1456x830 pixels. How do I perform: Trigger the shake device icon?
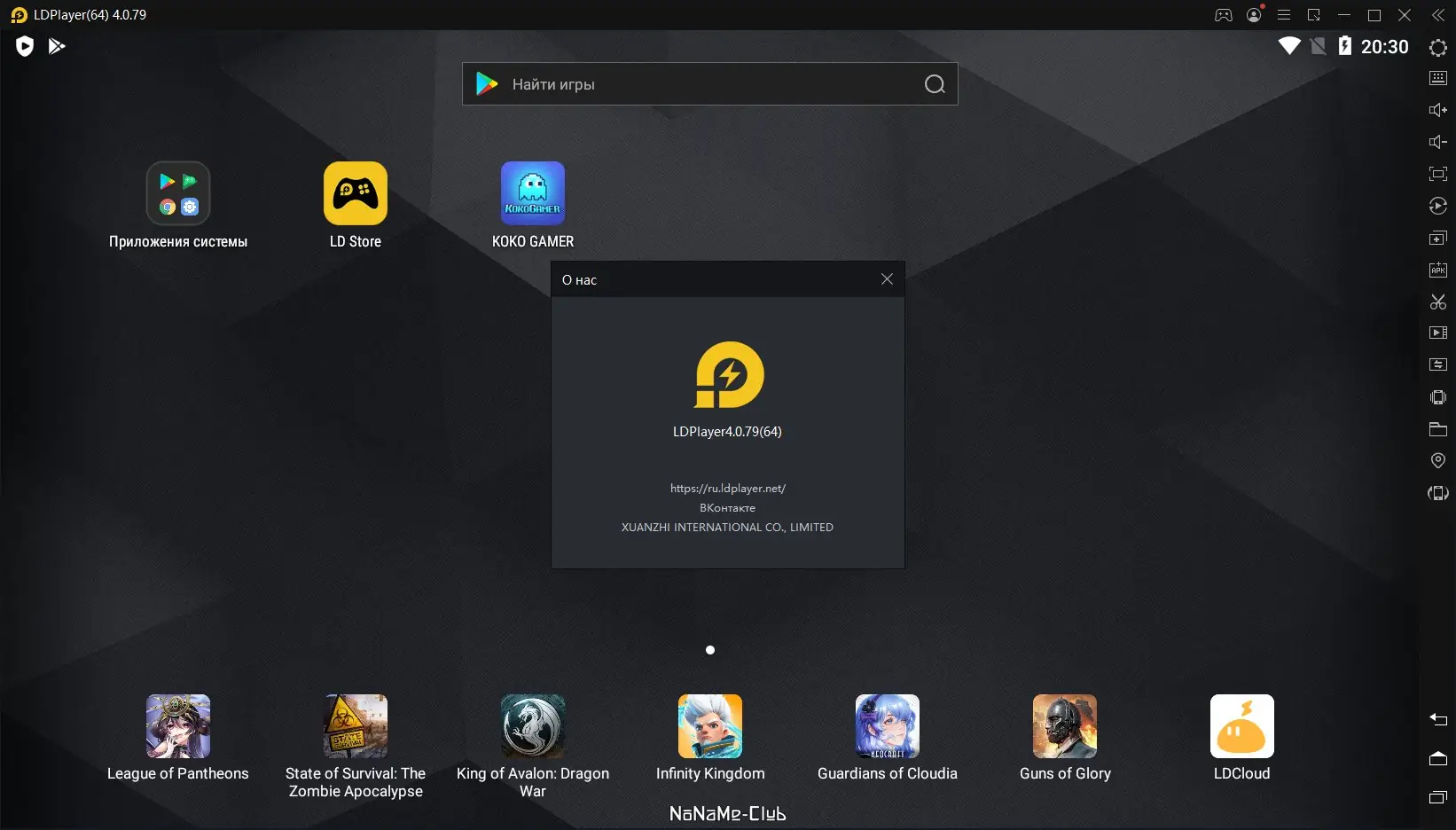(x=1438, y=397)
